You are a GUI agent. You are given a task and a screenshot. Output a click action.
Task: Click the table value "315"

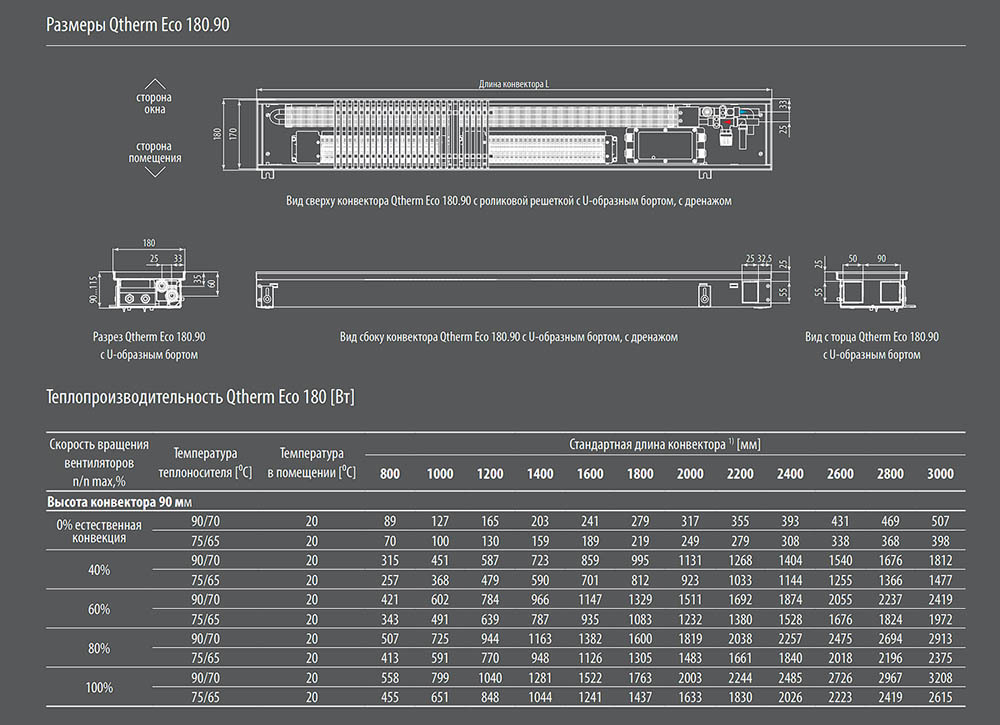tap(390, 560)
